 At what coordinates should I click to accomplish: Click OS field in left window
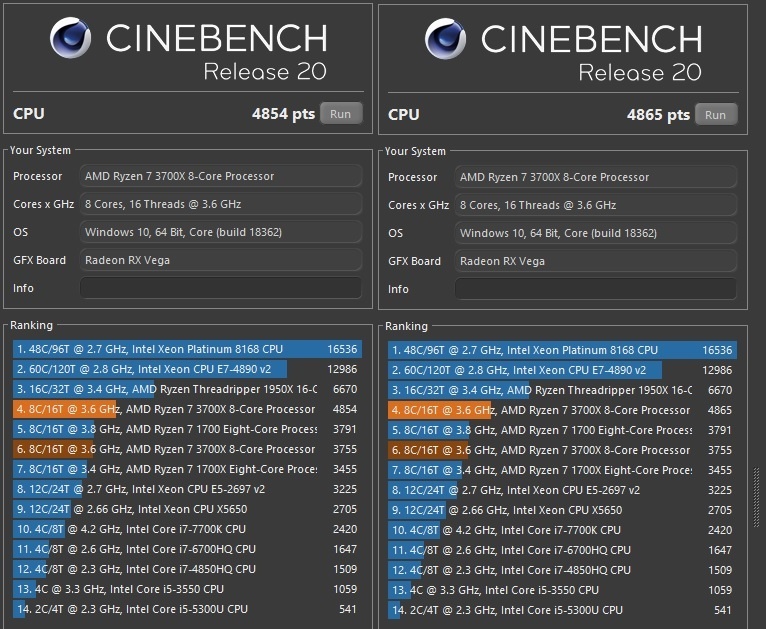[221, 232]
